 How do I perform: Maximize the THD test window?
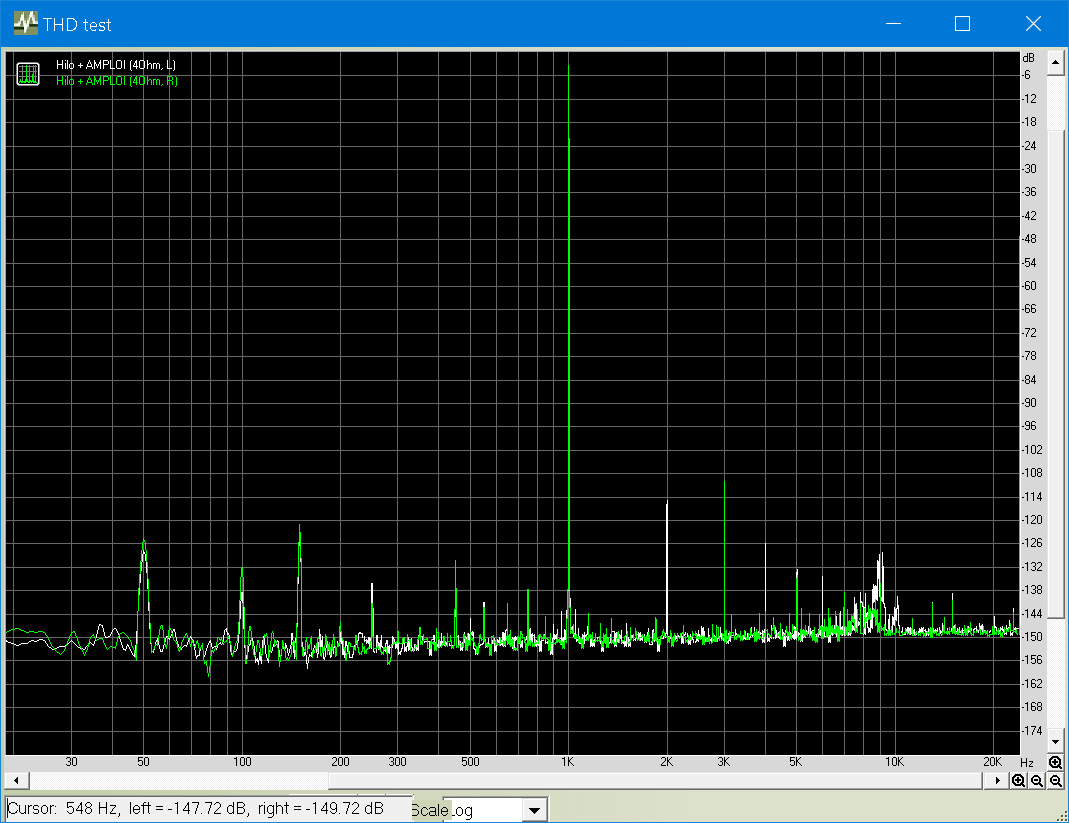(962, 24)
